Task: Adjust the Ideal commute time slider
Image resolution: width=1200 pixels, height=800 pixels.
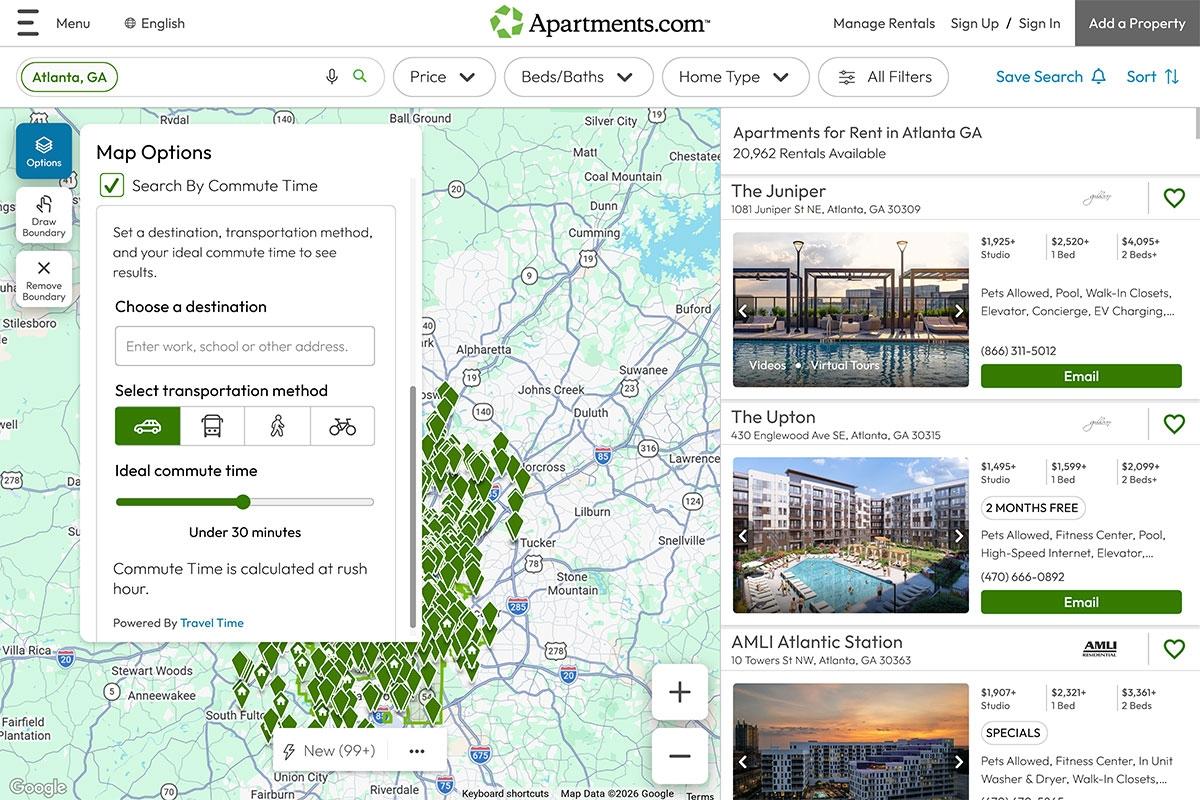Action: coord(243,502)
